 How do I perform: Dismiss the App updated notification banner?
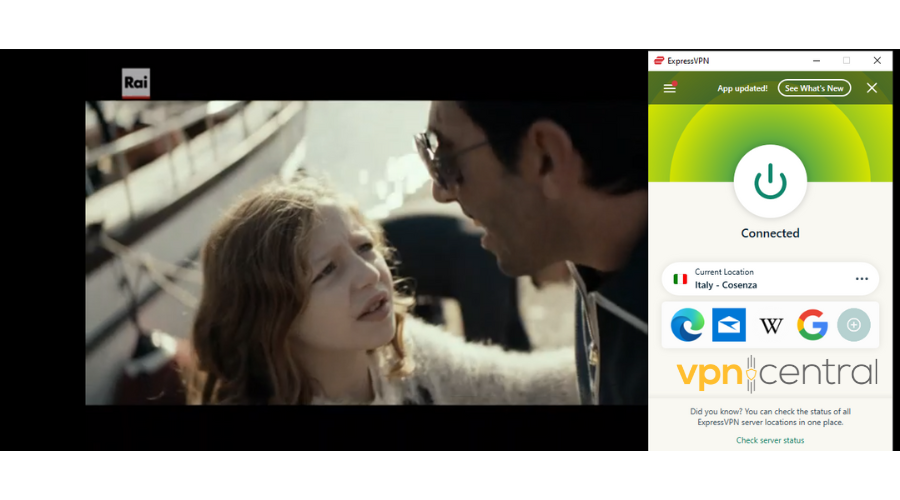coord(872,88)
